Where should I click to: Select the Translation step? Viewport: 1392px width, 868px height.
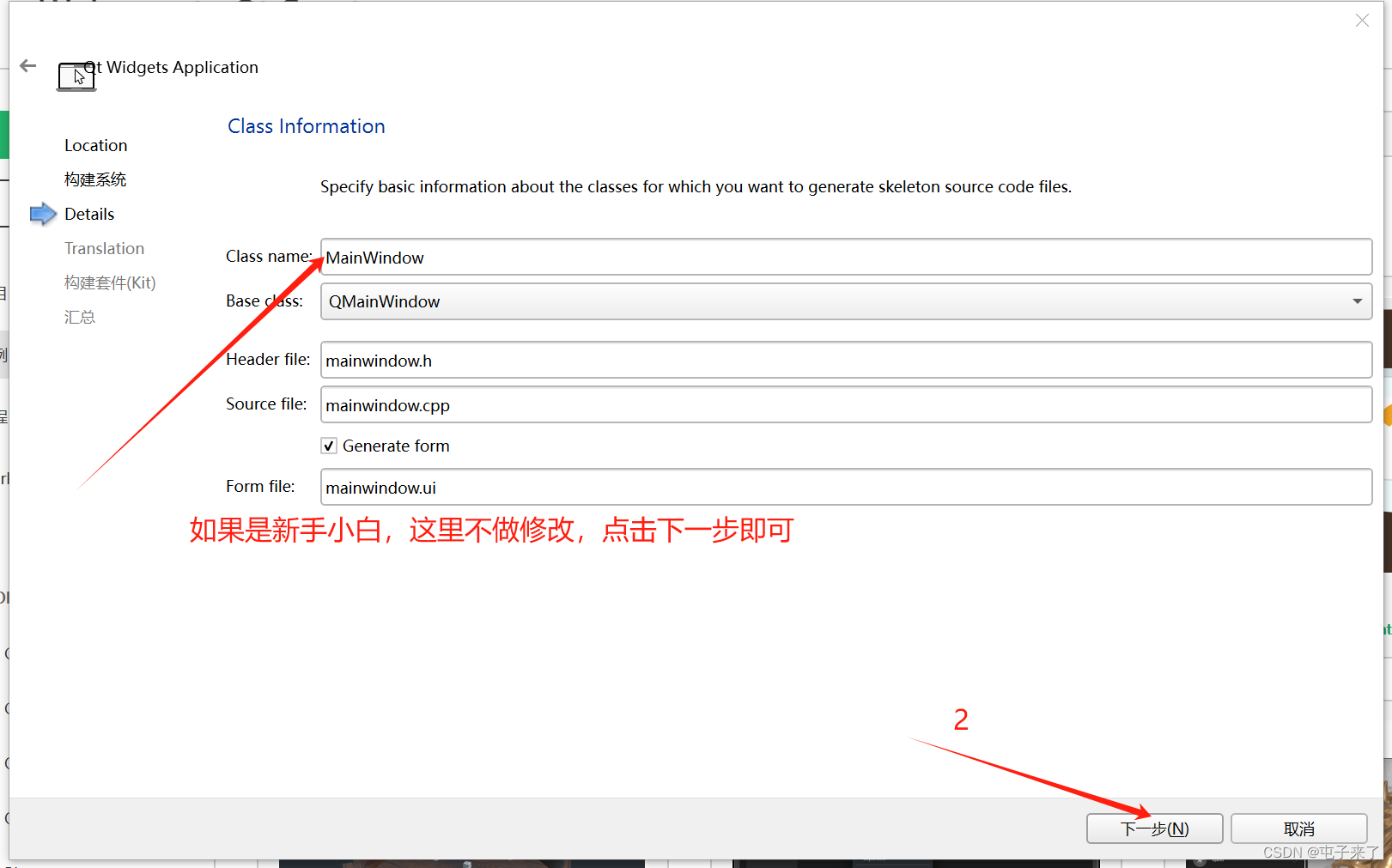[x=104, y=248]
